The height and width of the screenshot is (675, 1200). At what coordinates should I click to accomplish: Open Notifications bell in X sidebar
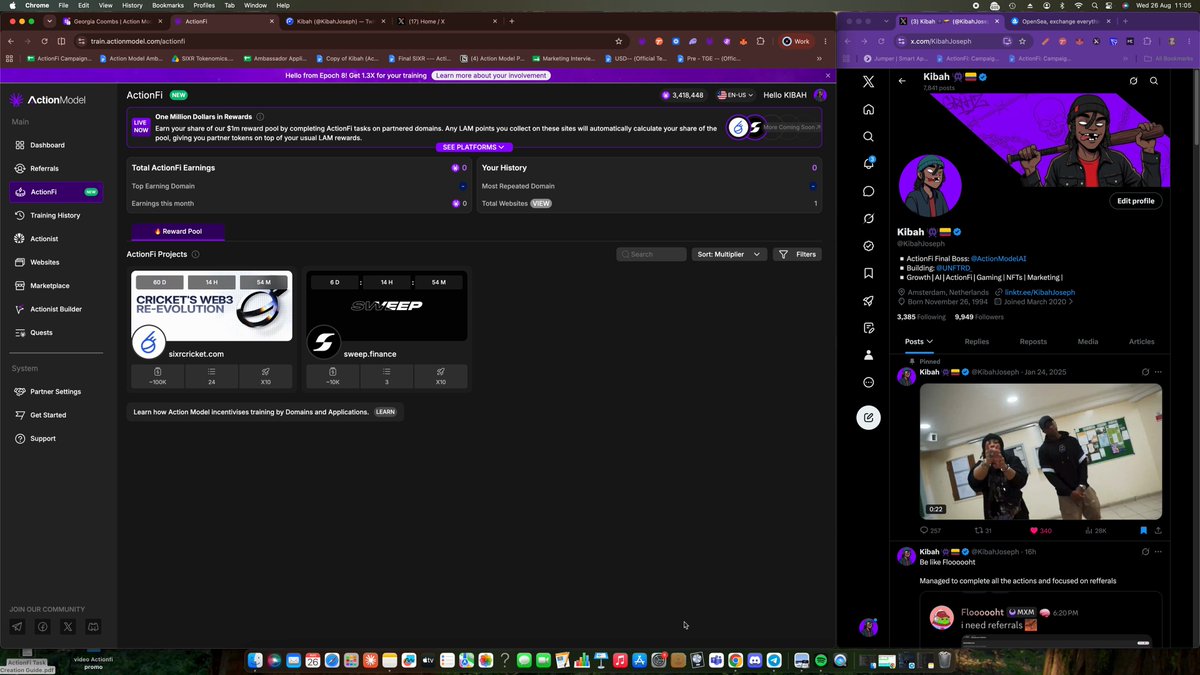click(x=868, y=163)
